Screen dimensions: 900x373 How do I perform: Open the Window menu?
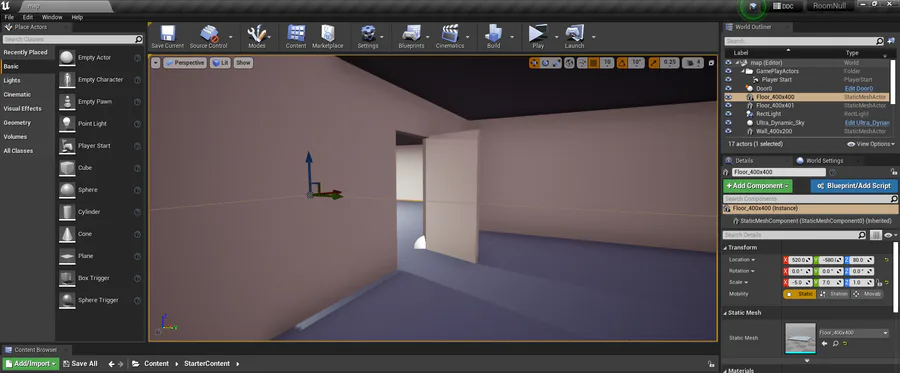coord(52,17)
